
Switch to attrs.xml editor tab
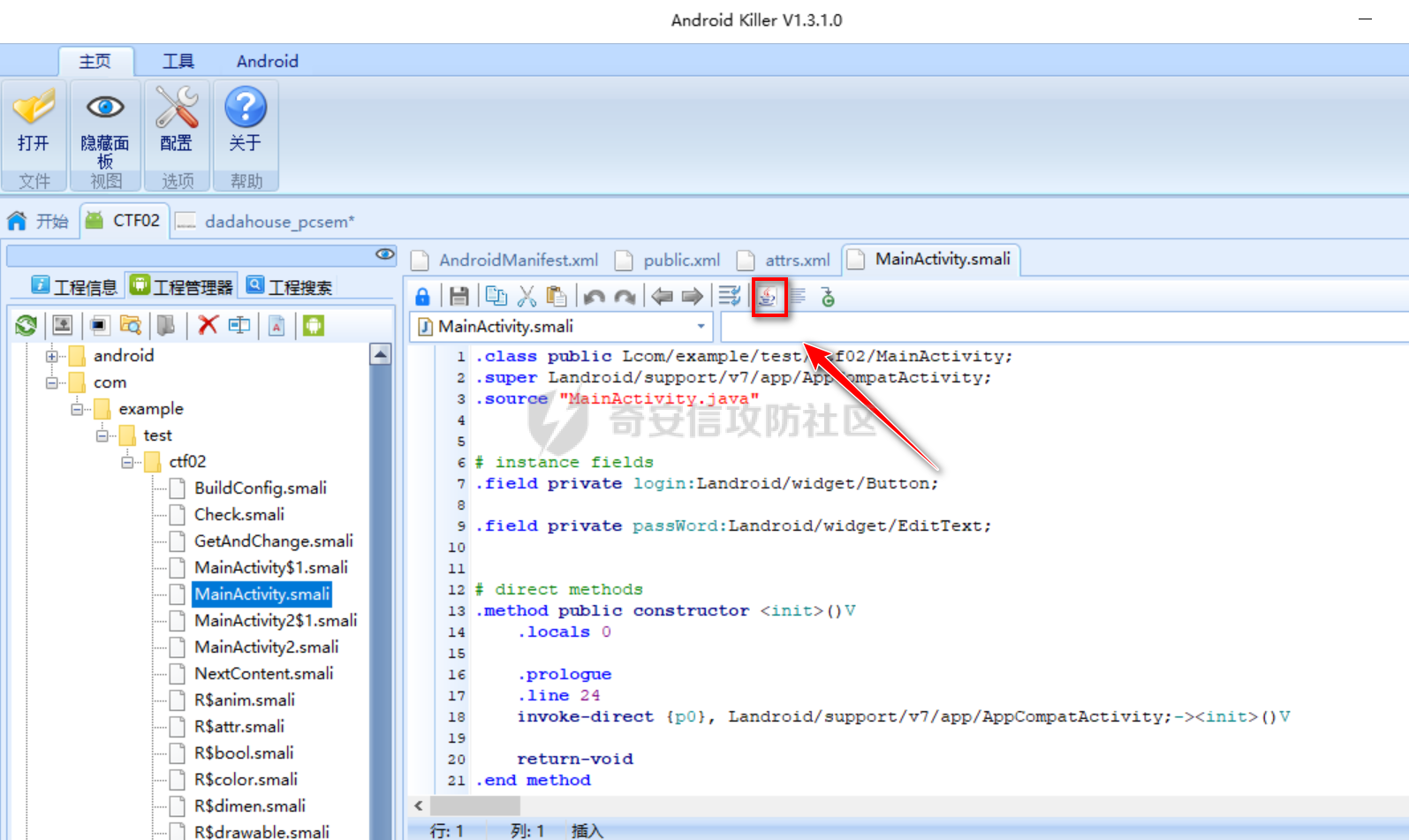click(784, 260)
